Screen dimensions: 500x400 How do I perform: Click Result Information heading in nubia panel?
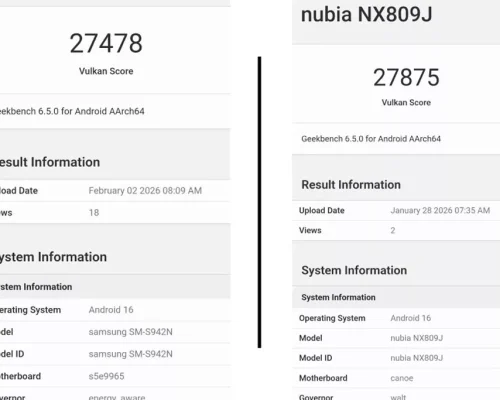point(351,185)
